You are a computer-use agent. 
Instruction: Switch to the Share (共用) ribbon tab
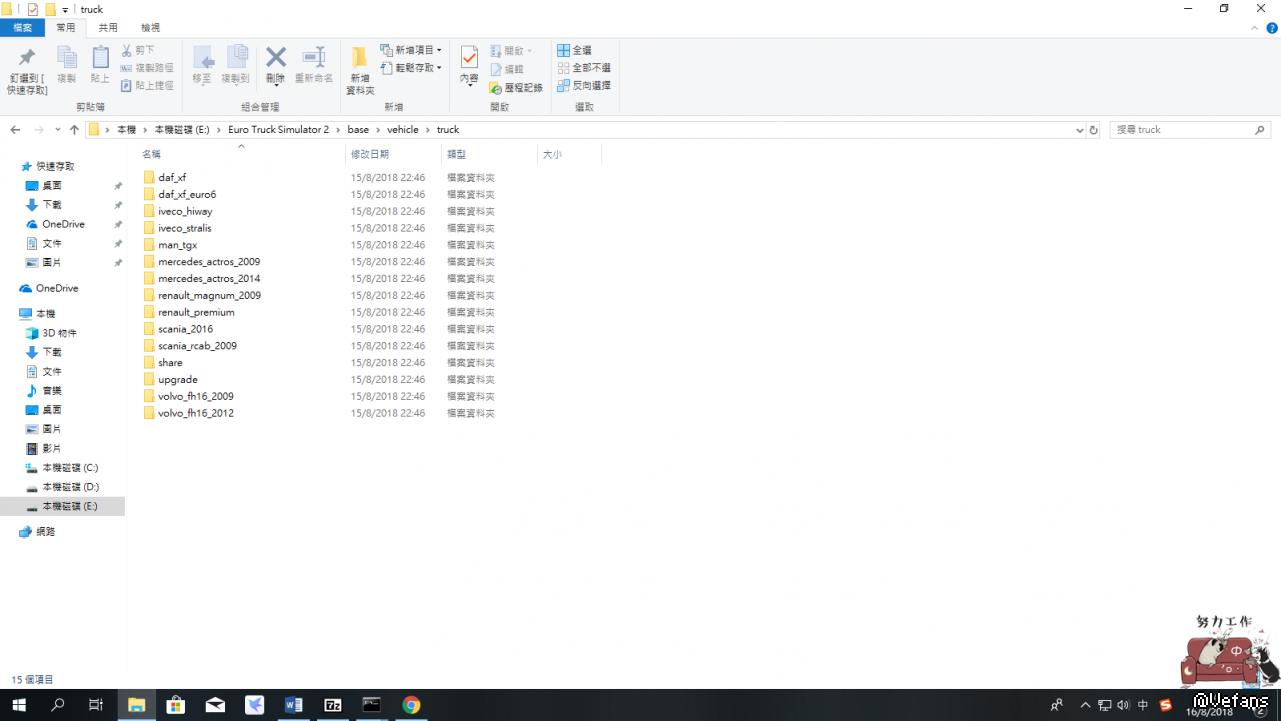[x=108, y=28]
